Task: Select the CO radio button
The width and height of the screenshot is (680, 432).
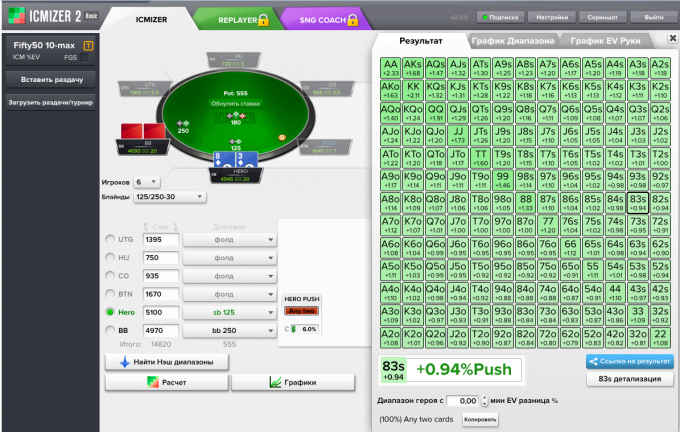Action: [110, 275]
